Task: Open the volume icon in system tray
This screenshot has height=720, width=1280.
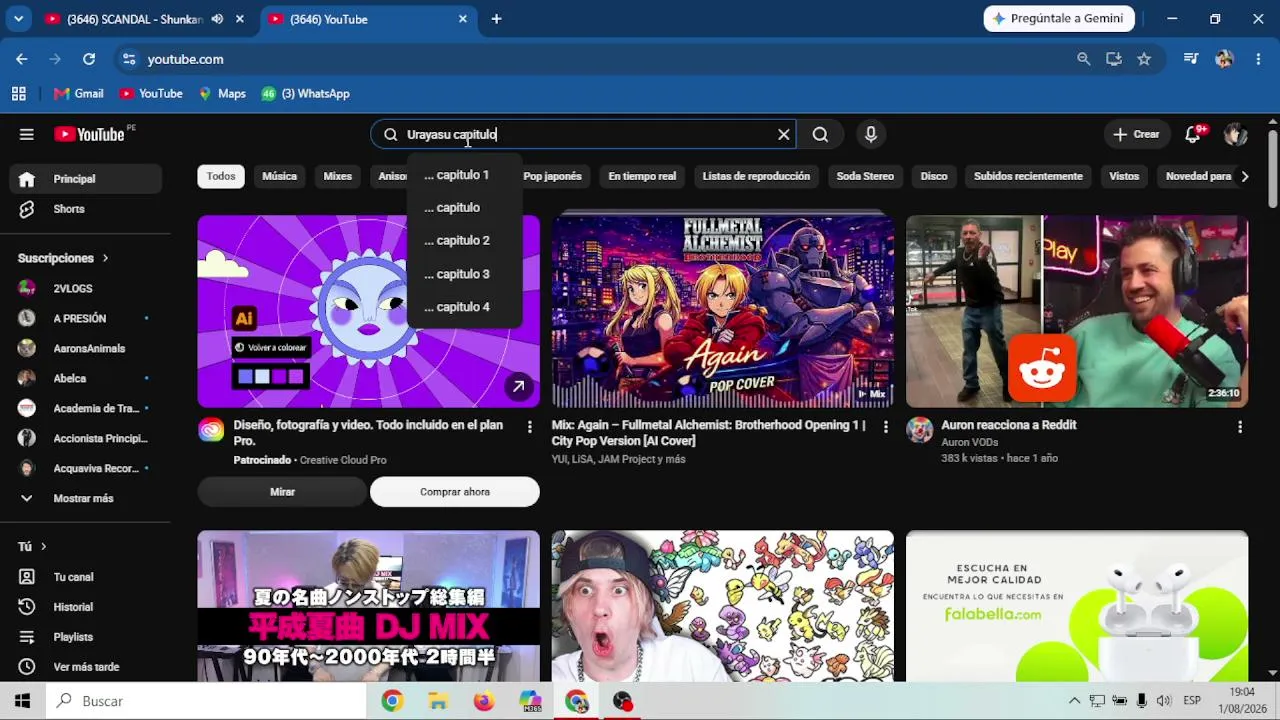Action: pos(1163,701)
